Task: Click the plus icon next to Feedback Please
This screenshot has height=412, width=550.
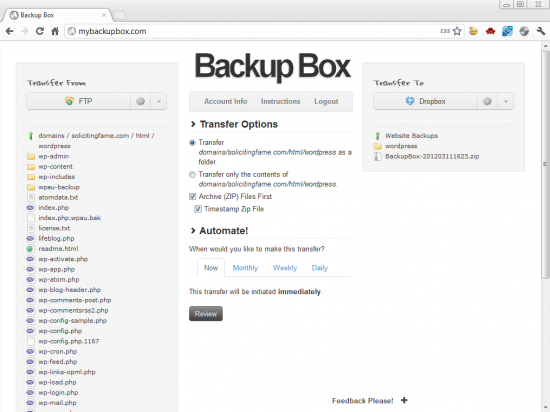Action: [404, 400]
